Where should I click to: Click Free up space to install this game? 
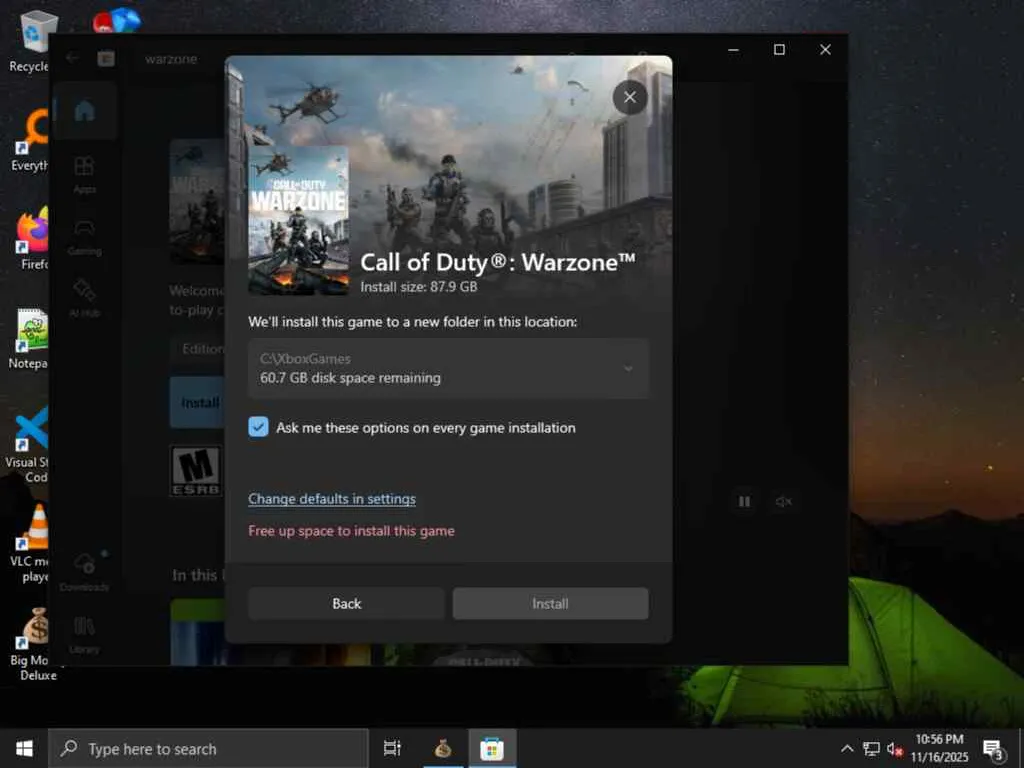[351, 531]
